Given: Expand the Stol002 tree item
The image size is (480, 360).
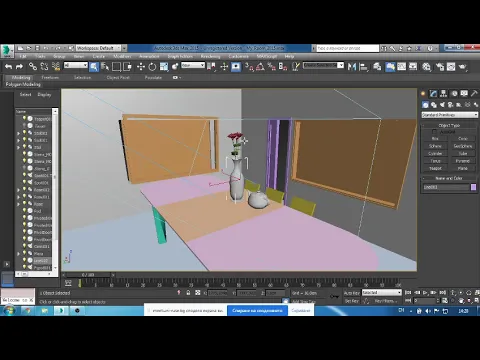Looking at the screenshot, I should tap(19, 133).
